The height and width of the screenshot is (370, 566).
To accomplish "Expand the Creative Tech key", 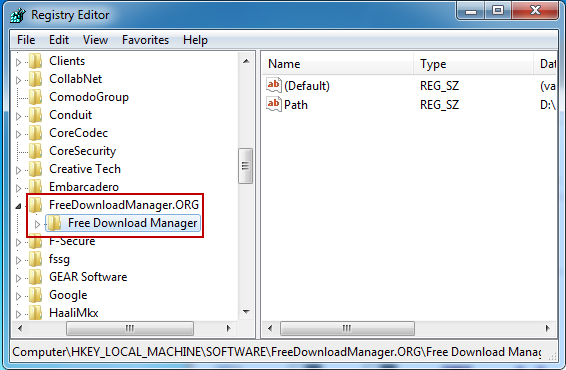I will pyautogui.click(x=18, y=170).
